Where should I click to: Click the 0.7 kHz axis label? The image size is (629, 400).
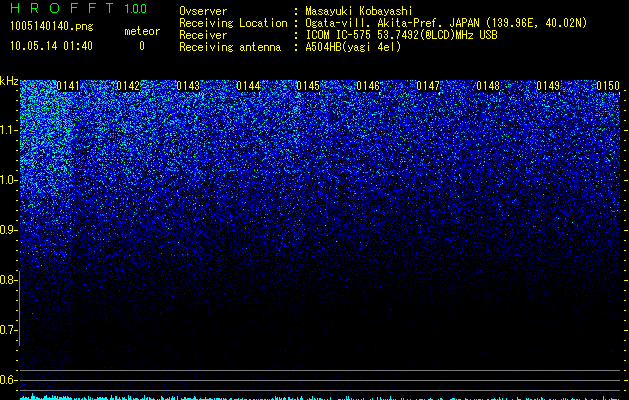click(x=8, y=330)
